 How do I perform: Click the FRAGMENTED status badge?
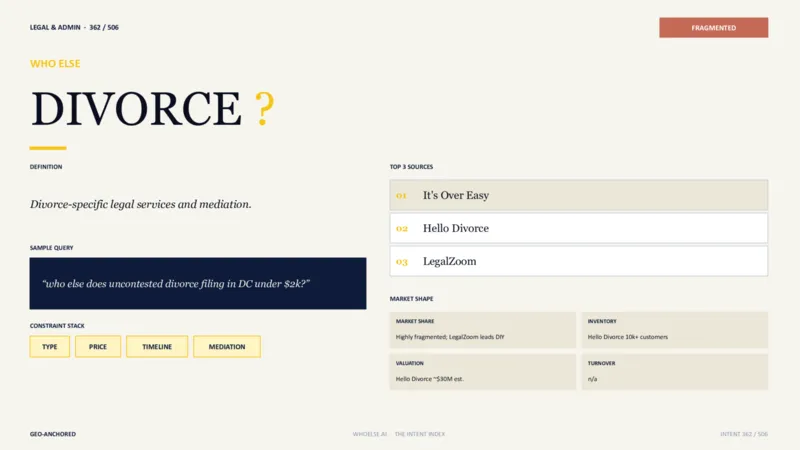(x=713, y=28)
